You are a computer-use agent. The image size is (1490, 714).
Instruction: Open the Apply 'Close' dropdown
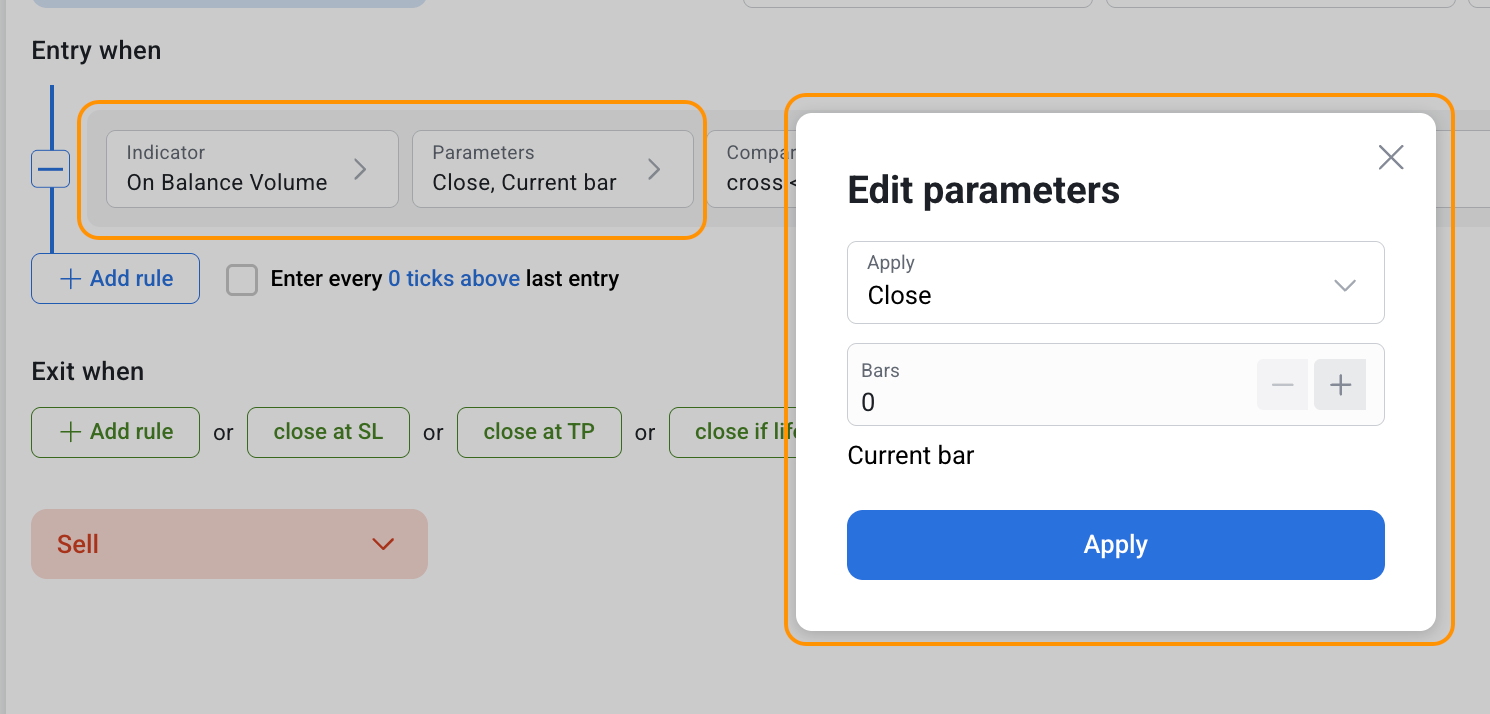coord(1115,283)
